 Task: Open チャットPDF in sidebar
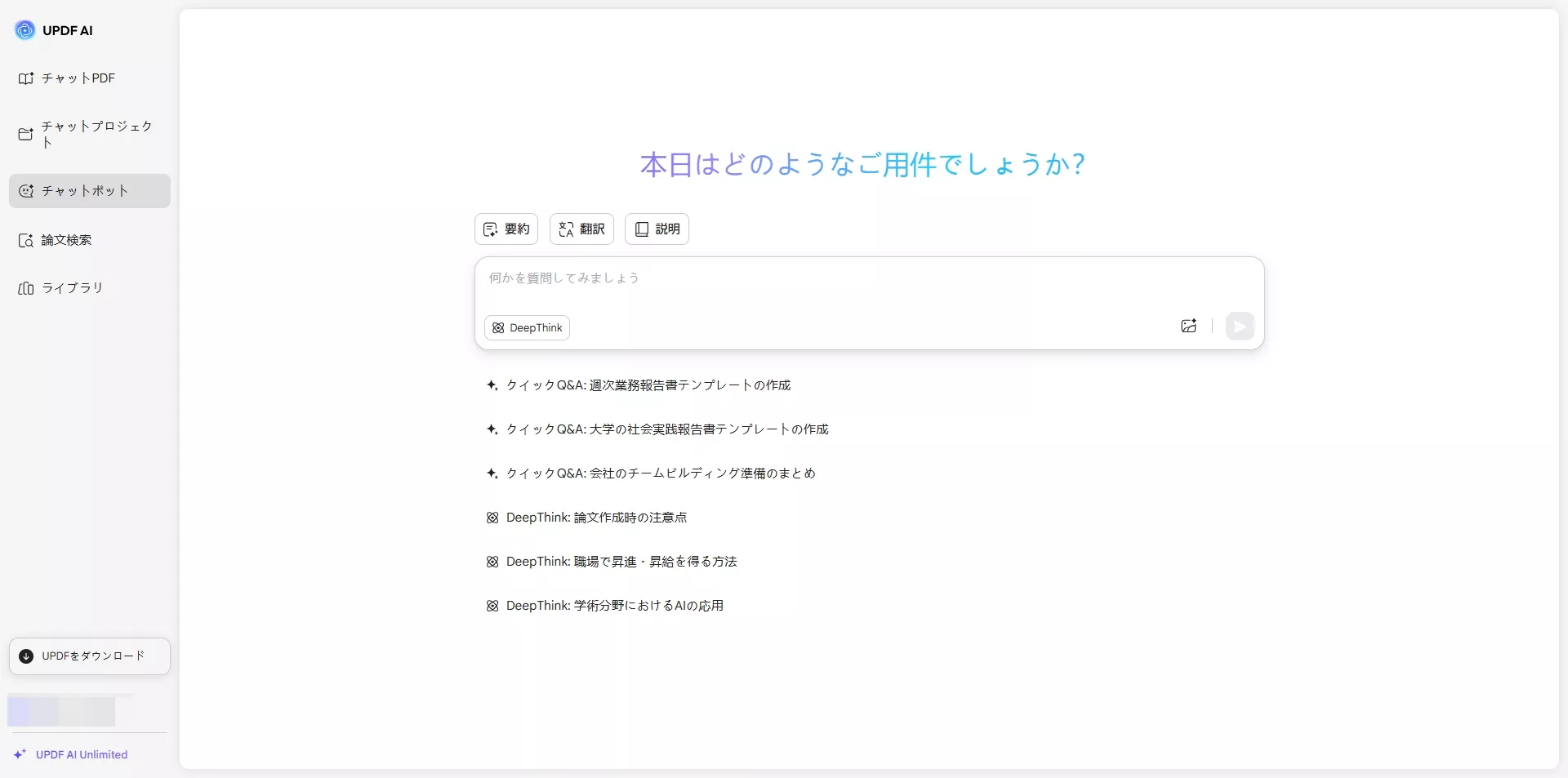pos(90,78)
